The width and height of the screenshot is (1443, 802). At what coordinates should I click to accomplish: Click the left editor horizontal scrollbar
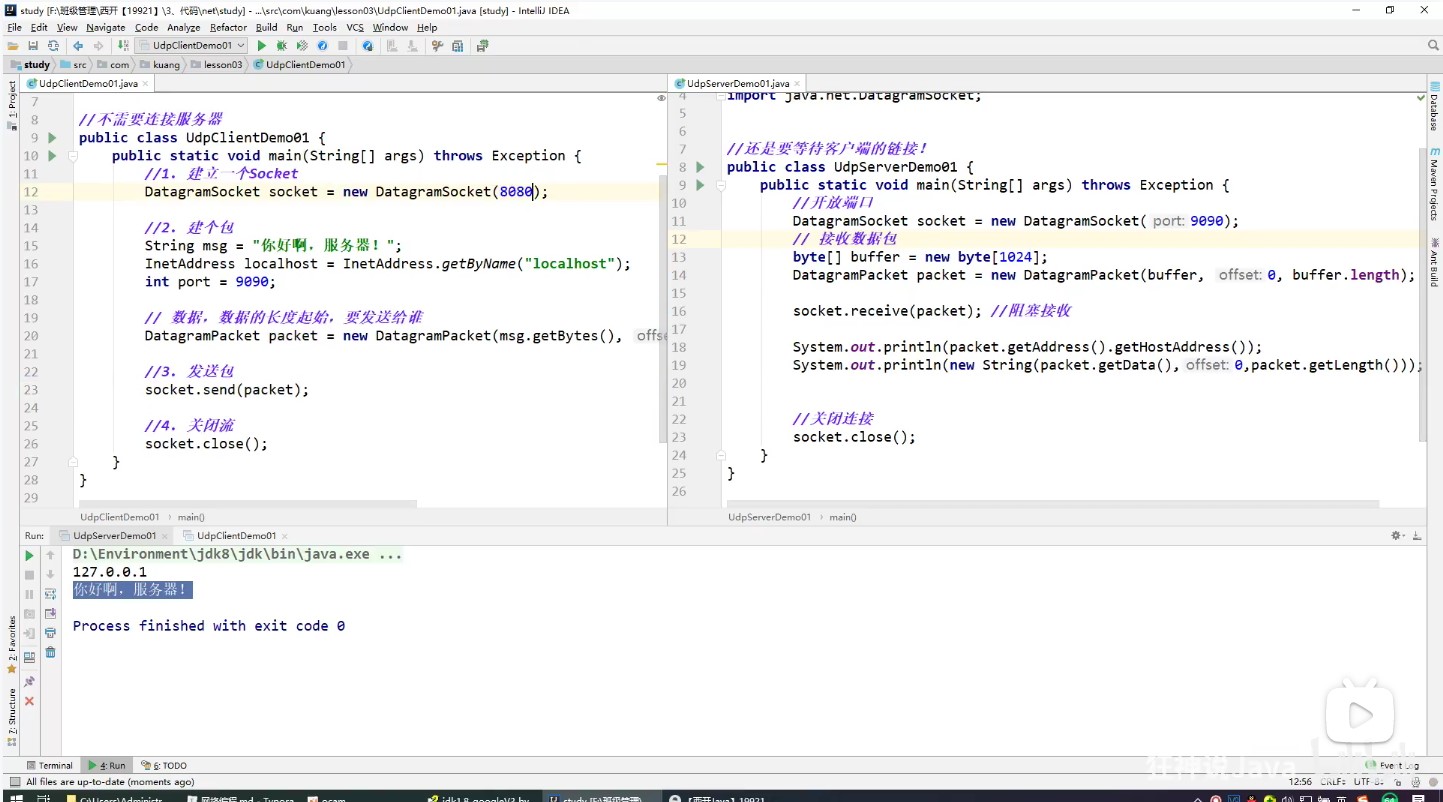point(248,504)
